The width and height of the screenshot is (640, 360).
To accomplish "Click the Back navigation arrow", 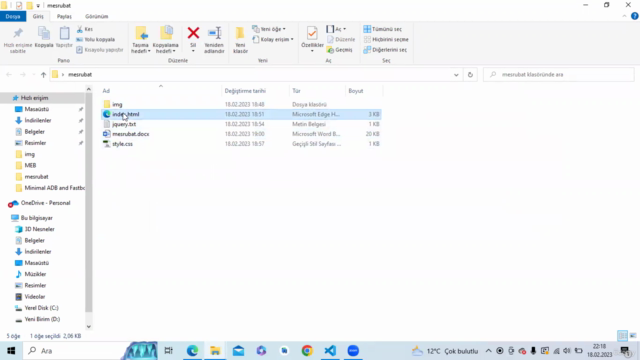I will click(9, 75).
